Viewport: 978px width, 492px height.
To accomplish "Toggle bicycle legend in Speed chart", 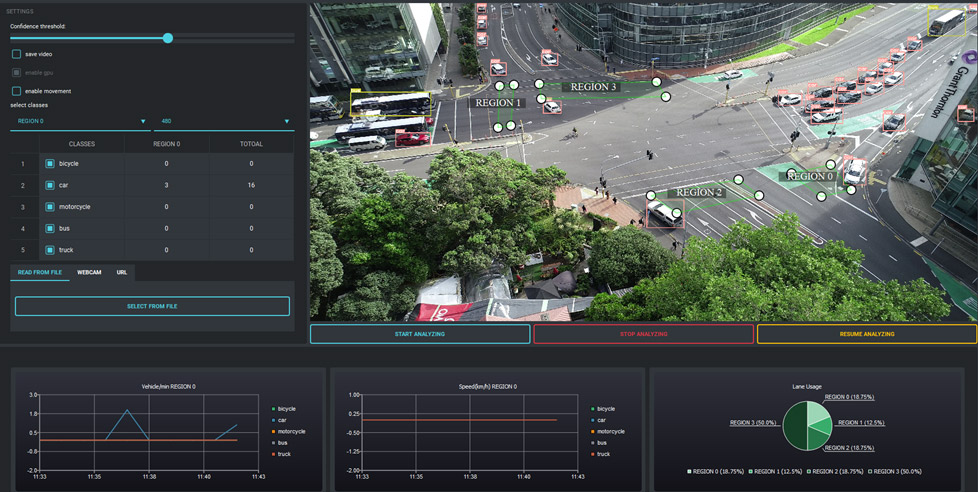I will pyautogui.click(x=603, y=409).
